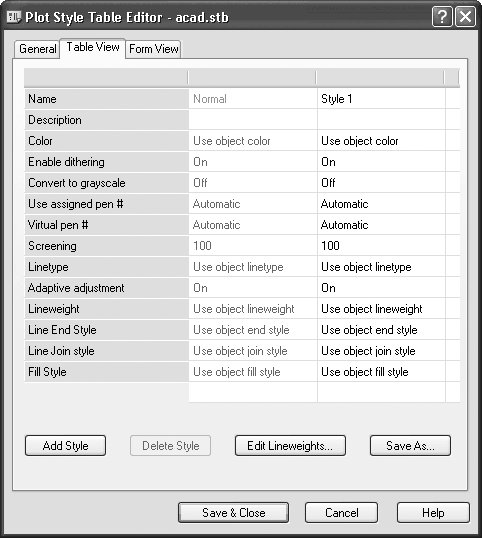482x538 pixels.
Task: Open Style 1 Color dropdown
Action: (381, 141)
